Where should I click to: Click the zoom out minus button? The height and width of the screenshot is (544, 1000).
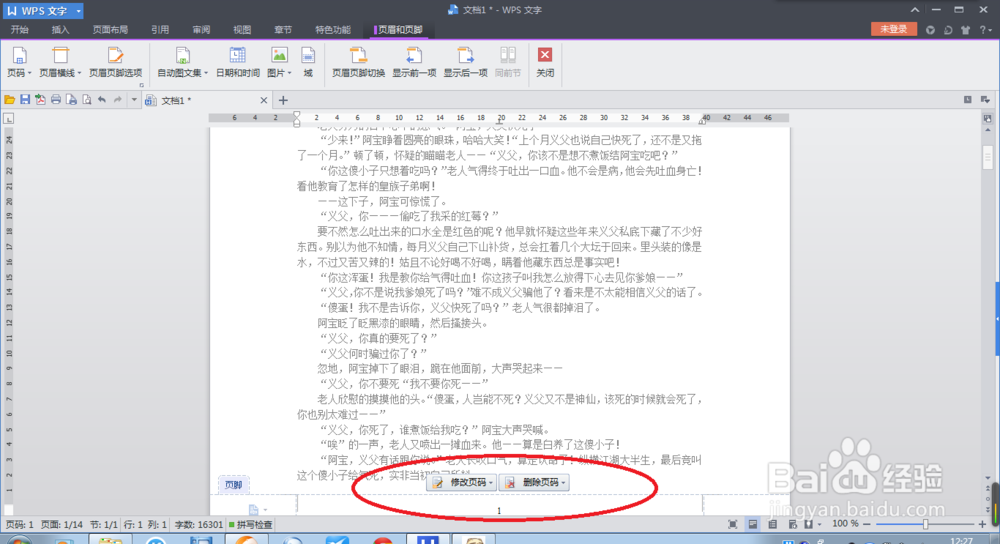coord(866,524)
